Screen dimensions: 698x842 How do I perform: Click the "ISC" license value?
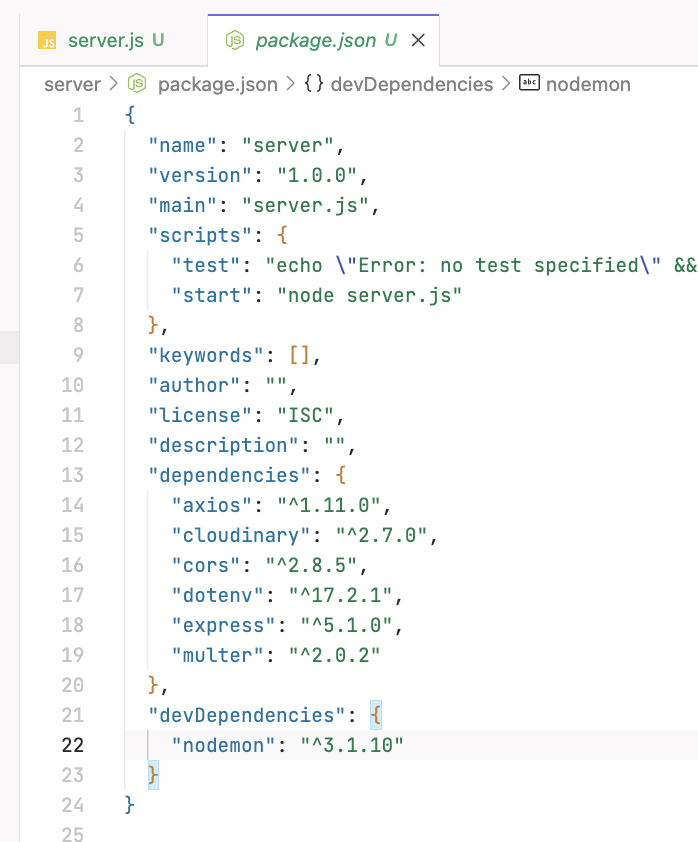pos(305,416)
